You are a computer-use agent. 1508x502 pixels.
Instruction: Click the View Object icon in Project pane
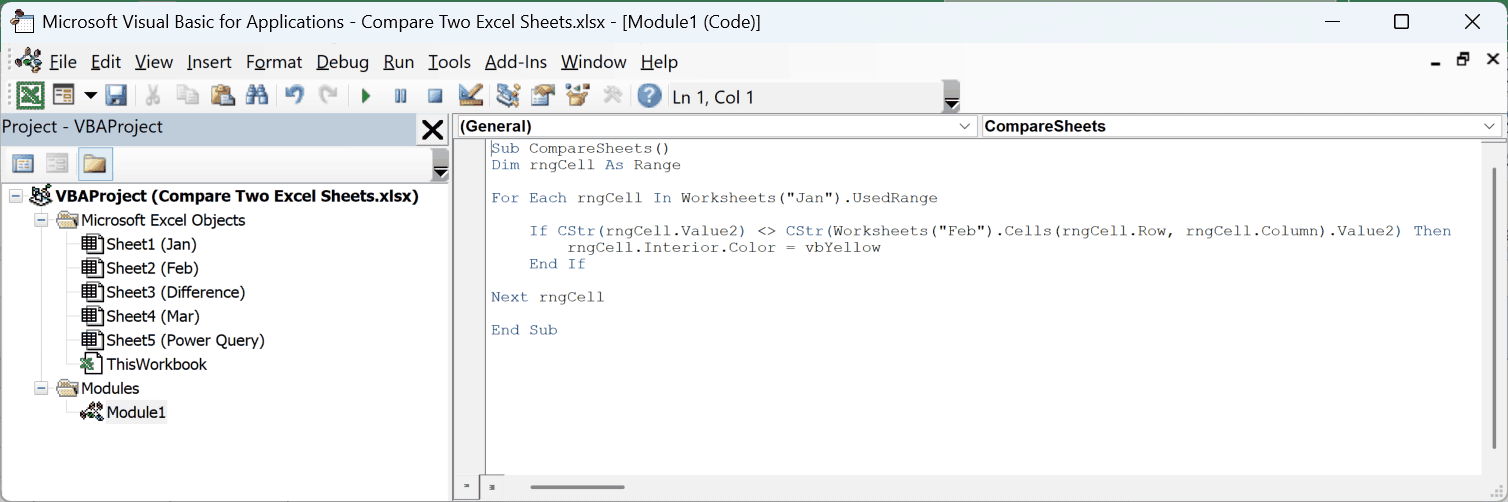click(x=58, y=164)
